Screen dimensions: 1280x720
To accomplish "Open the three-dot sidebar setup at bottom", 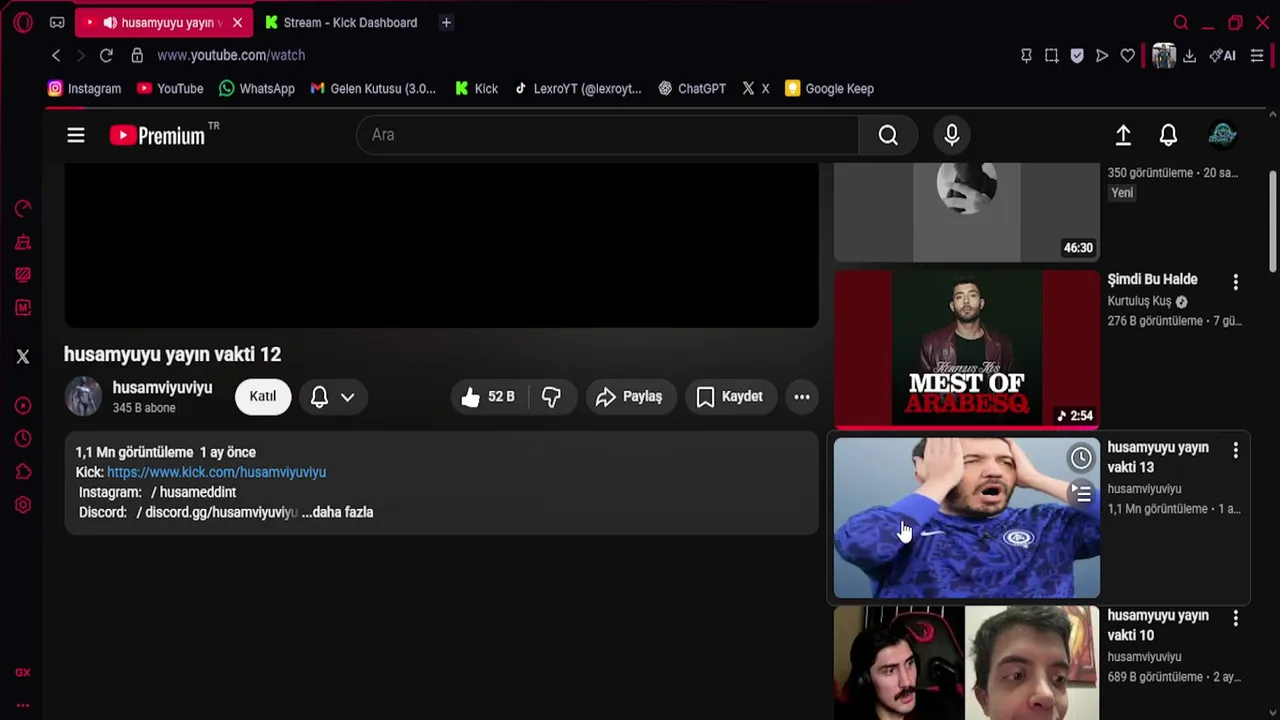I will click(x=23, y=705).
